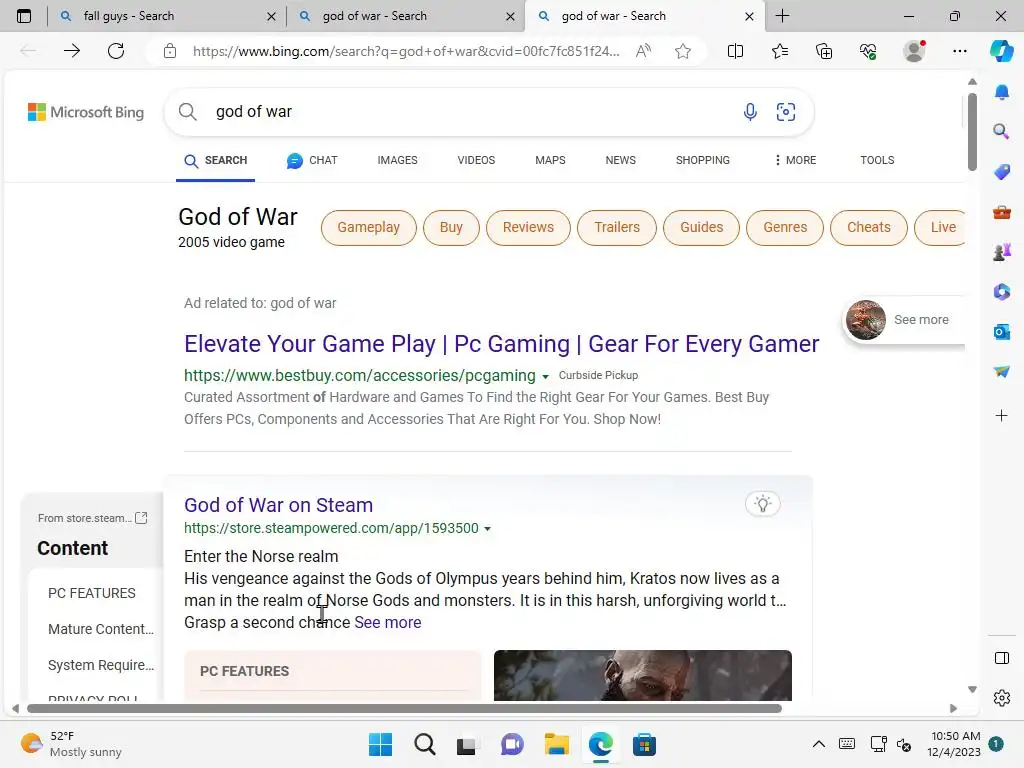Viewport: 1024px width, 768px height.
Task: Open sidebar Drop paper plane icon
Action: click(1002, 372)
